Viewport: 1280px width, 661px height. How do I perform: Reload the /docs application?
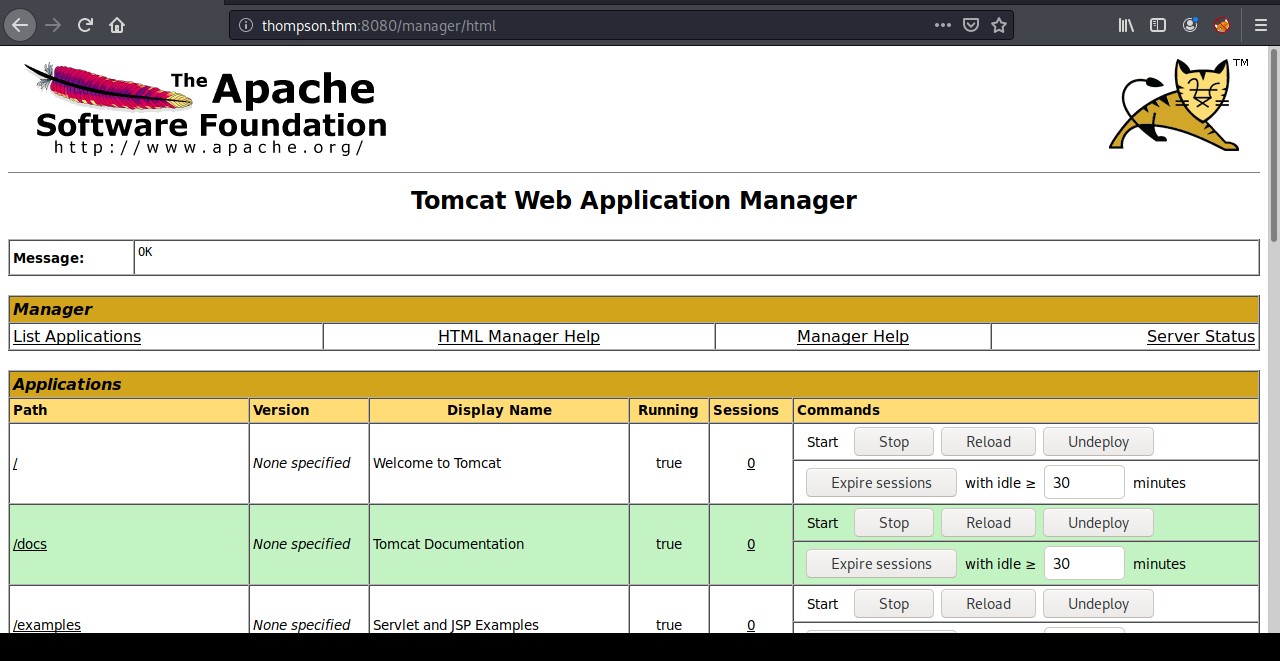pos(989,523)
